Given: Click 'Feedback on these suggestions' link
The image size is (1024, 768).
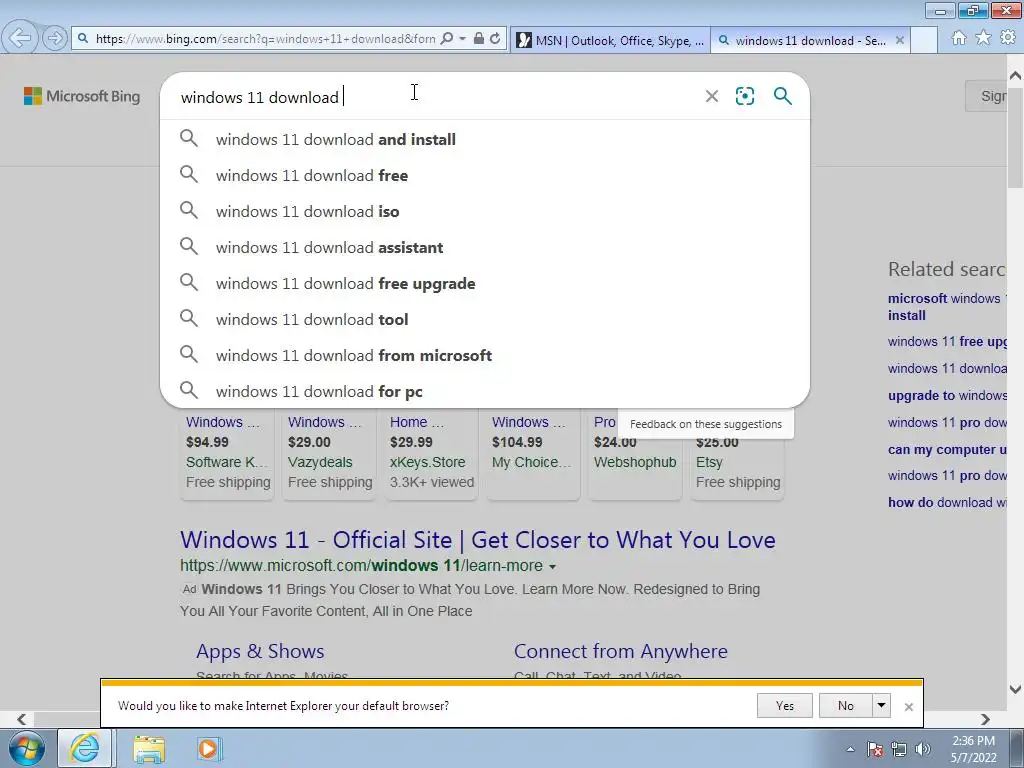Looking at the screenshot, I should point(705,424).
